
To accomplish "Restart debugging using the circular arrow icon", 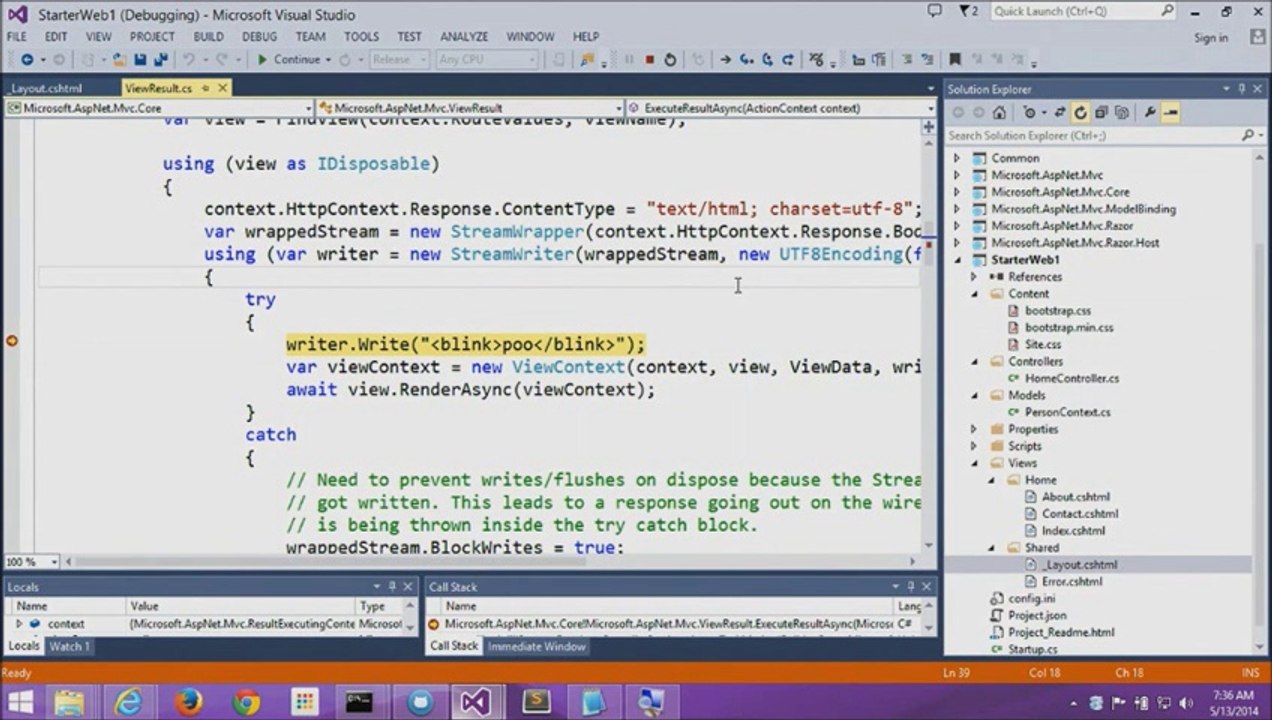I will pos(670,59).
